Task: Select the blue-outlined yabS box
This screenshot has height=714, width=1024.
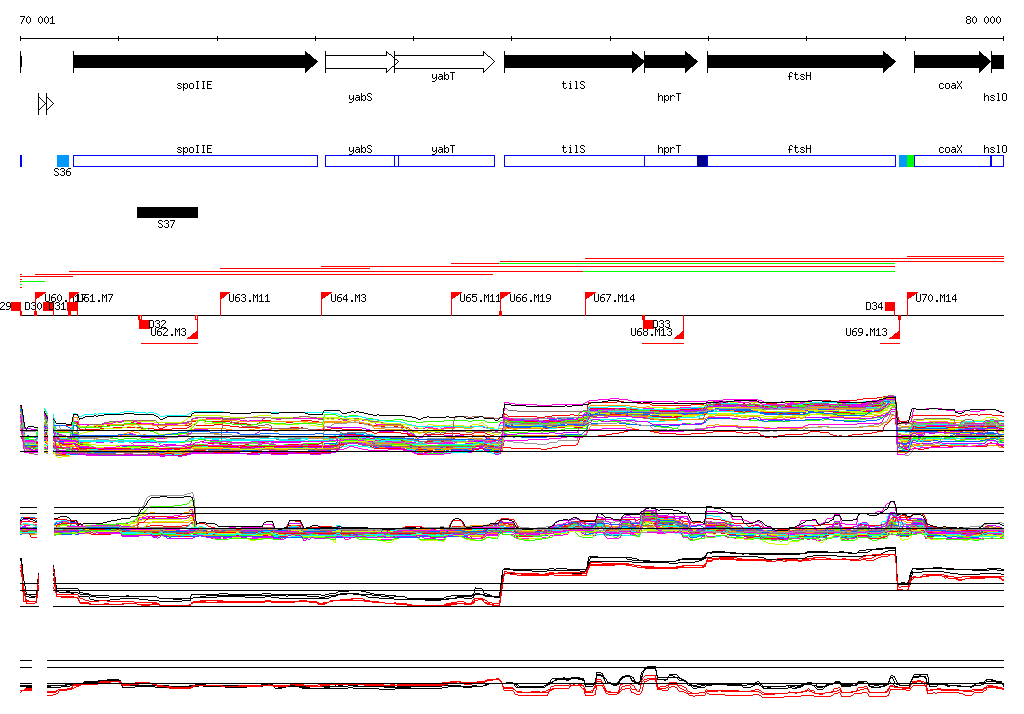Action: 360,161
